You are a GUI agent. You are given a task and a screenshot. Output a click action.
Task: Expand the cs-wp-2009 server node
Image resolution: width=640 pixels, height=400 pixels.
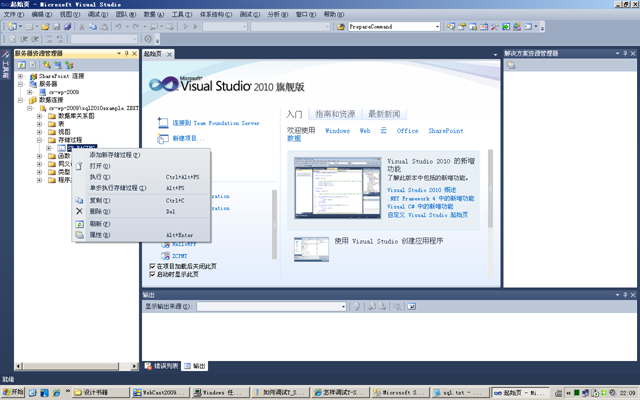30,92
